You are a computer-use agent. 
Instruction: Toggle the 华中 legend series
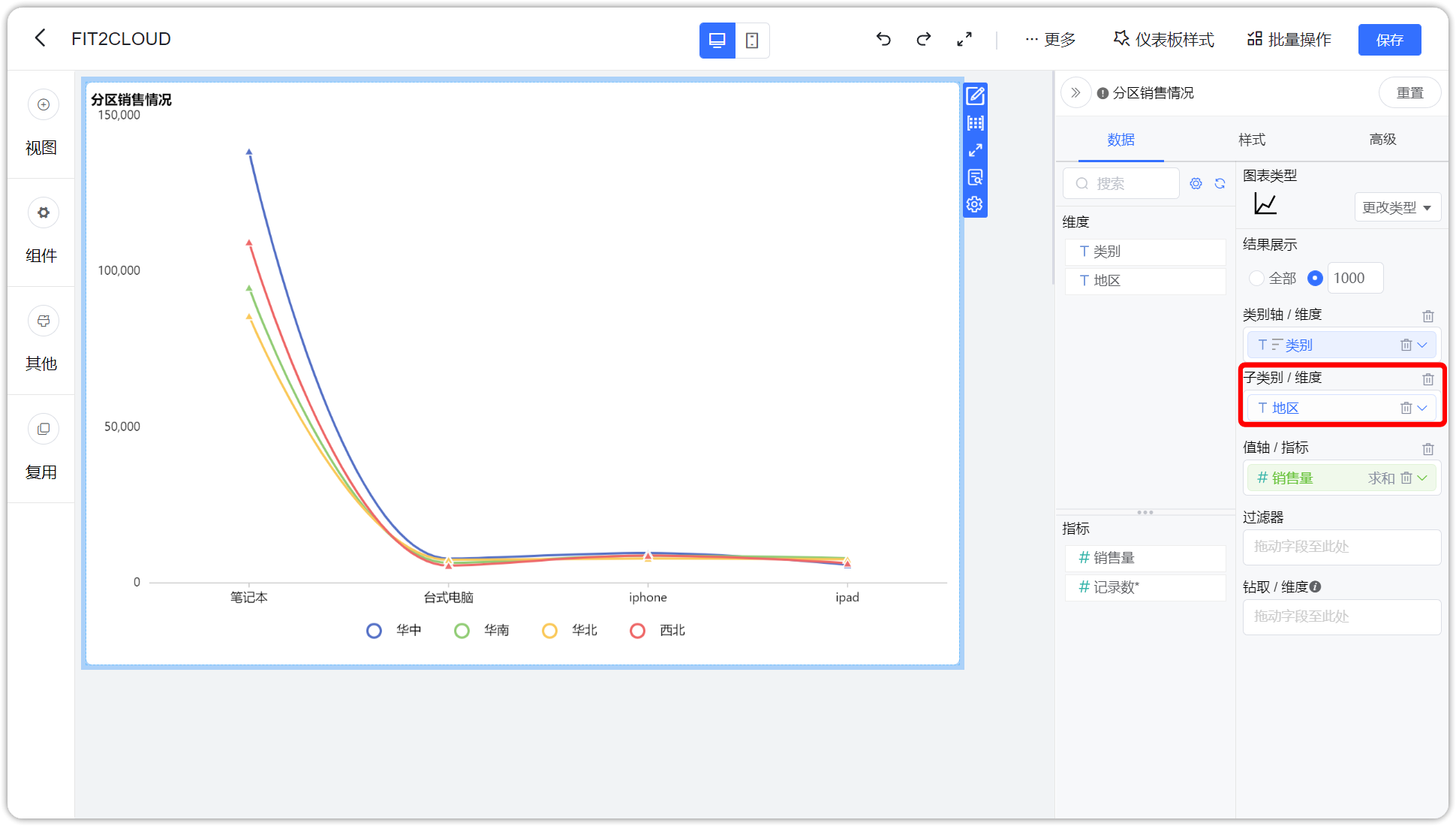tap(394, 631)
